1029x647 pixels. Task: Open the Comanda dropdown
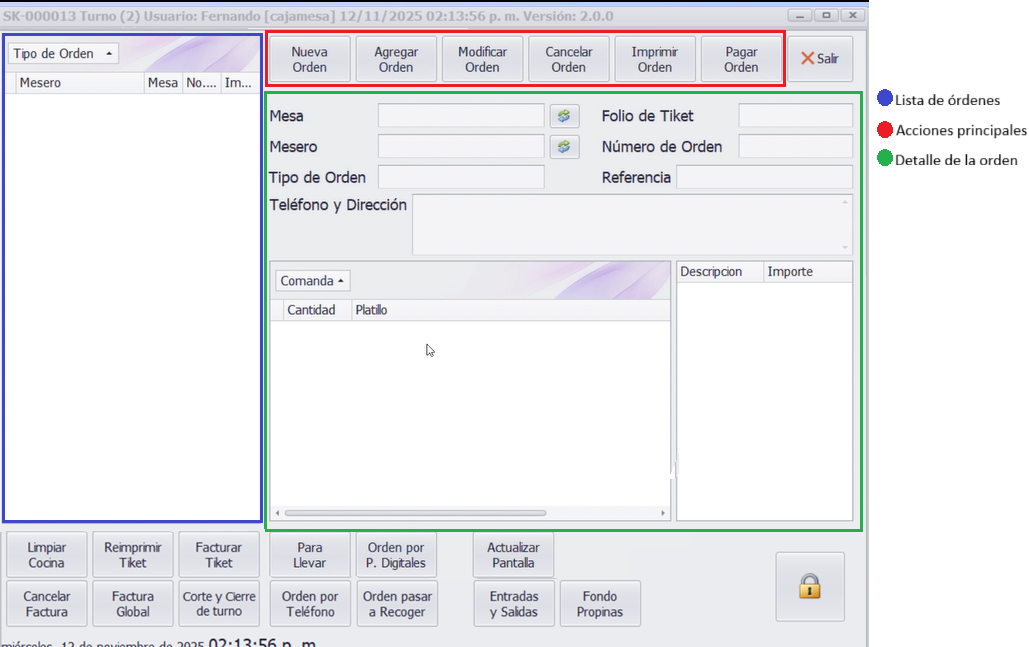click(x=312, y=281)
